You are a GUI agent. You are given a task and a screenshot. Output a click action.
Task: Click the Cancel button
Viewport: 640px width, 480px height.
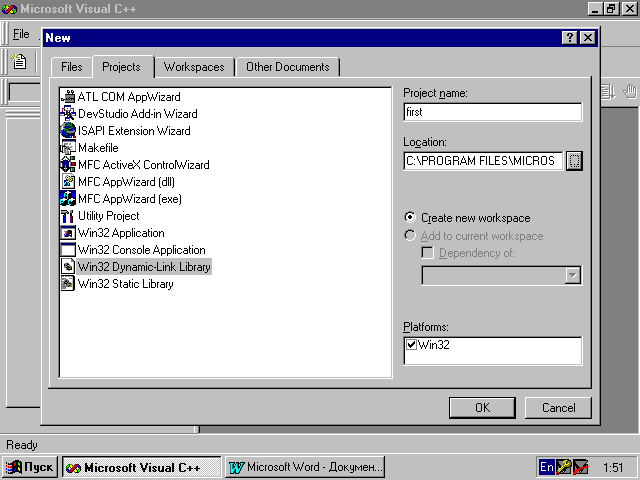558,408
